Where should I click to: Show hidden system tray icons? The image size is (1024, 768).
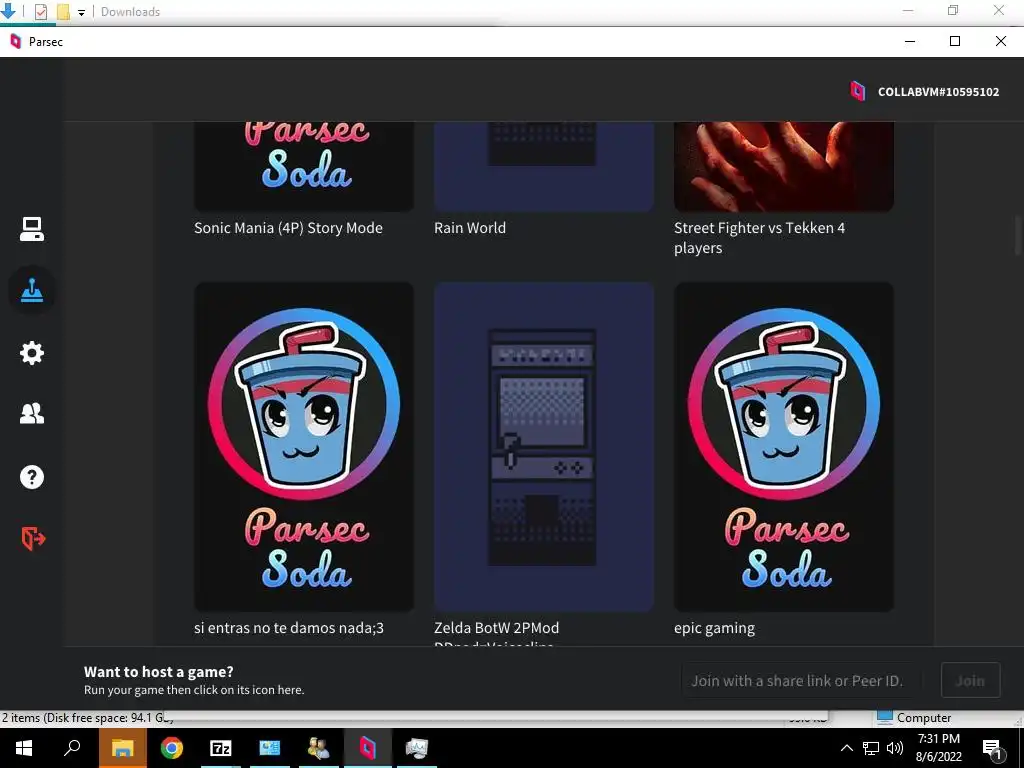846,748
